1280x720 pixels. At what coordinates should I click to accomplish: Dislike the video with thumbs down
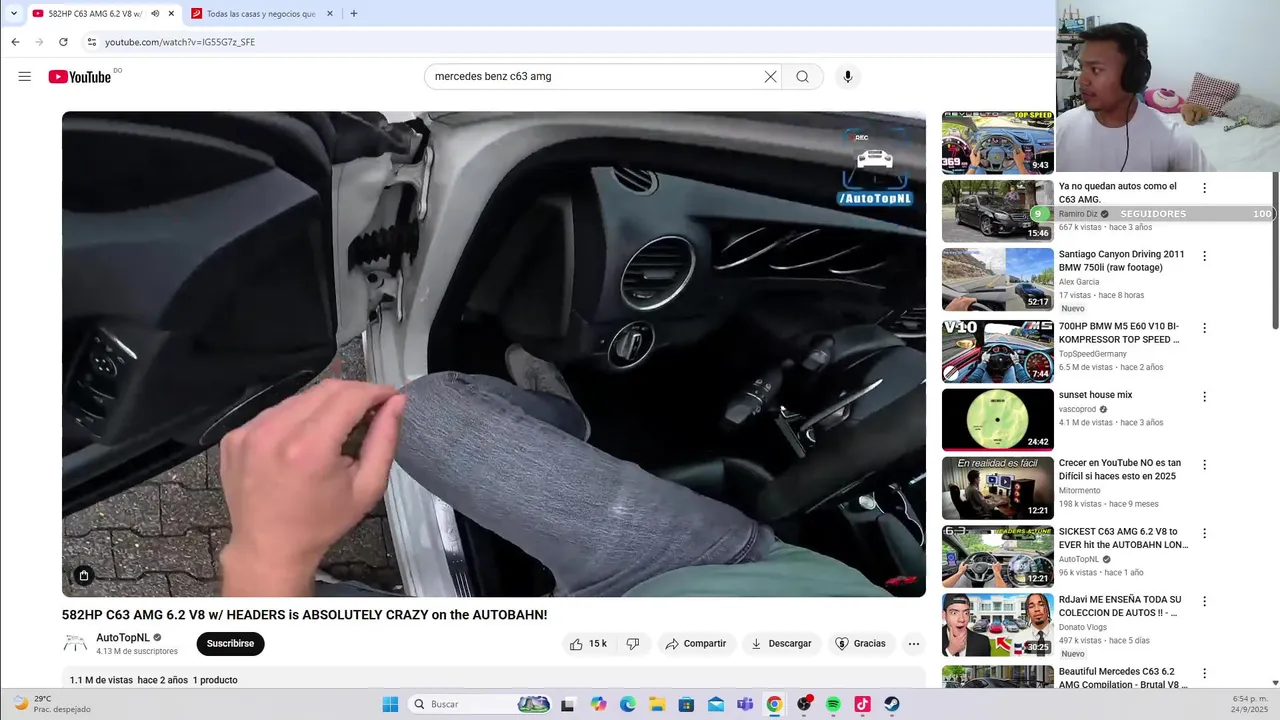(633, 644)
